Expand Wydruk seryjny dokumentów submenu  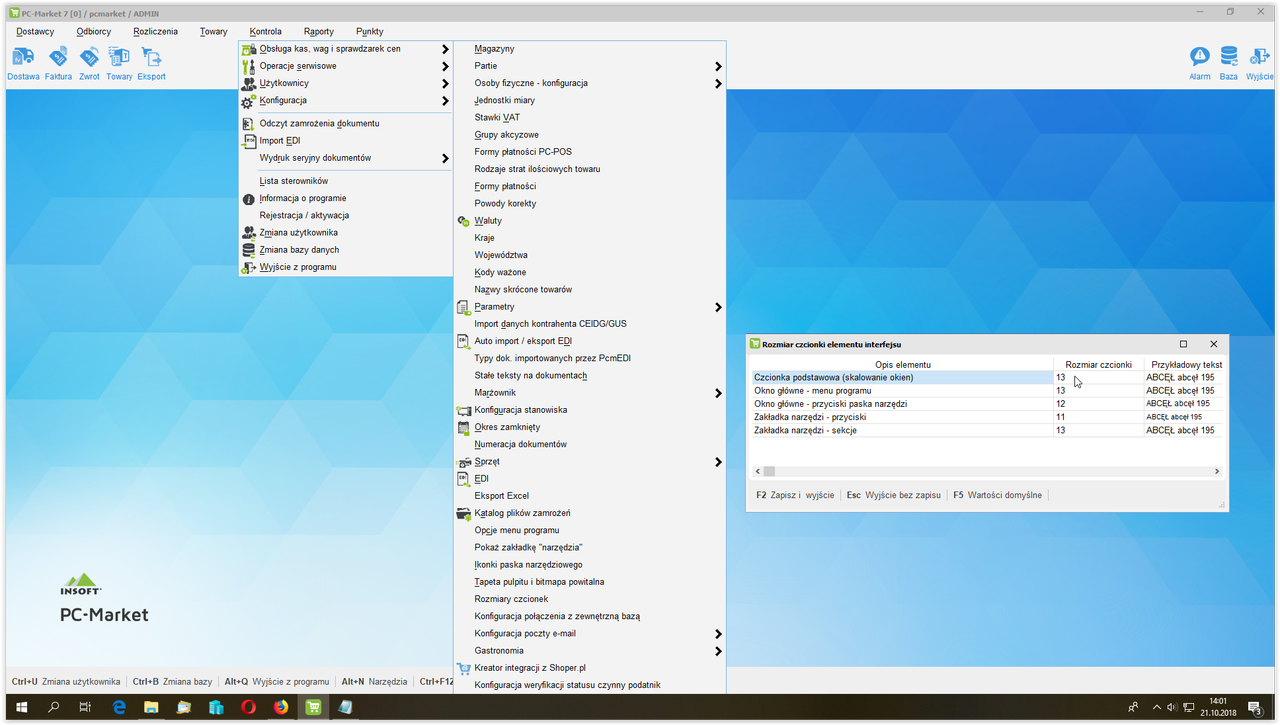pyautogui.click(x=345, y=158)
